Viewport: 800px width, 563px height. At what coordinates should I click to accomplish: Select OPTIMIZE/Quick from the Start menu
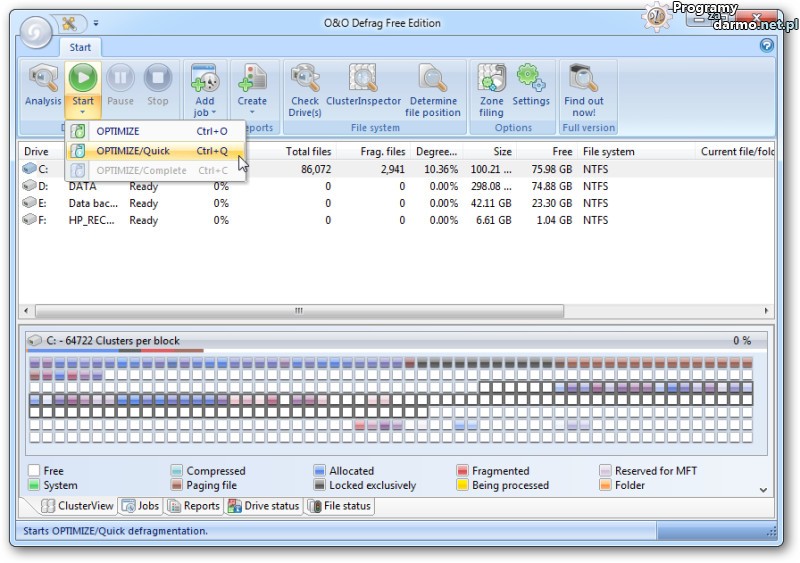click(133, 151)
